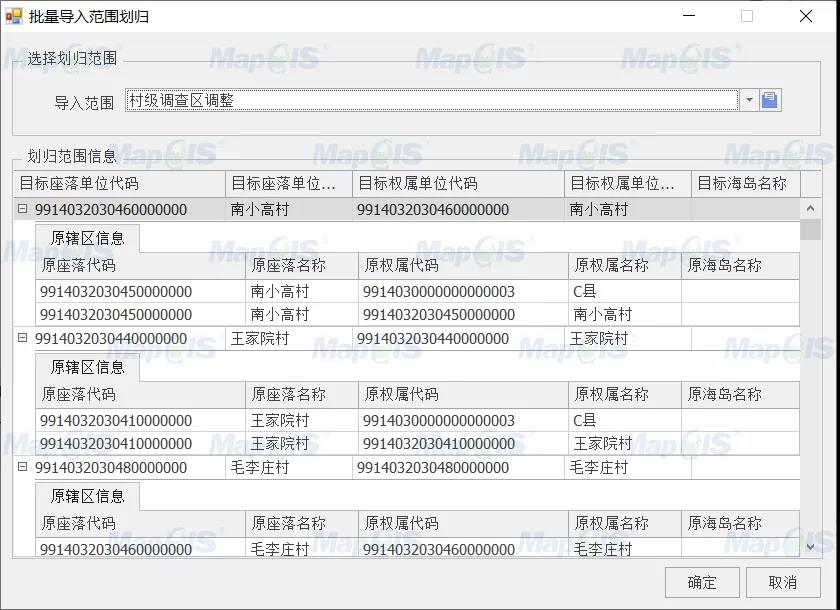Collapse the 毛李庄村 target row
Image resolution: width=840 pixels, height=610 pixels.
[x=23, y=467]
